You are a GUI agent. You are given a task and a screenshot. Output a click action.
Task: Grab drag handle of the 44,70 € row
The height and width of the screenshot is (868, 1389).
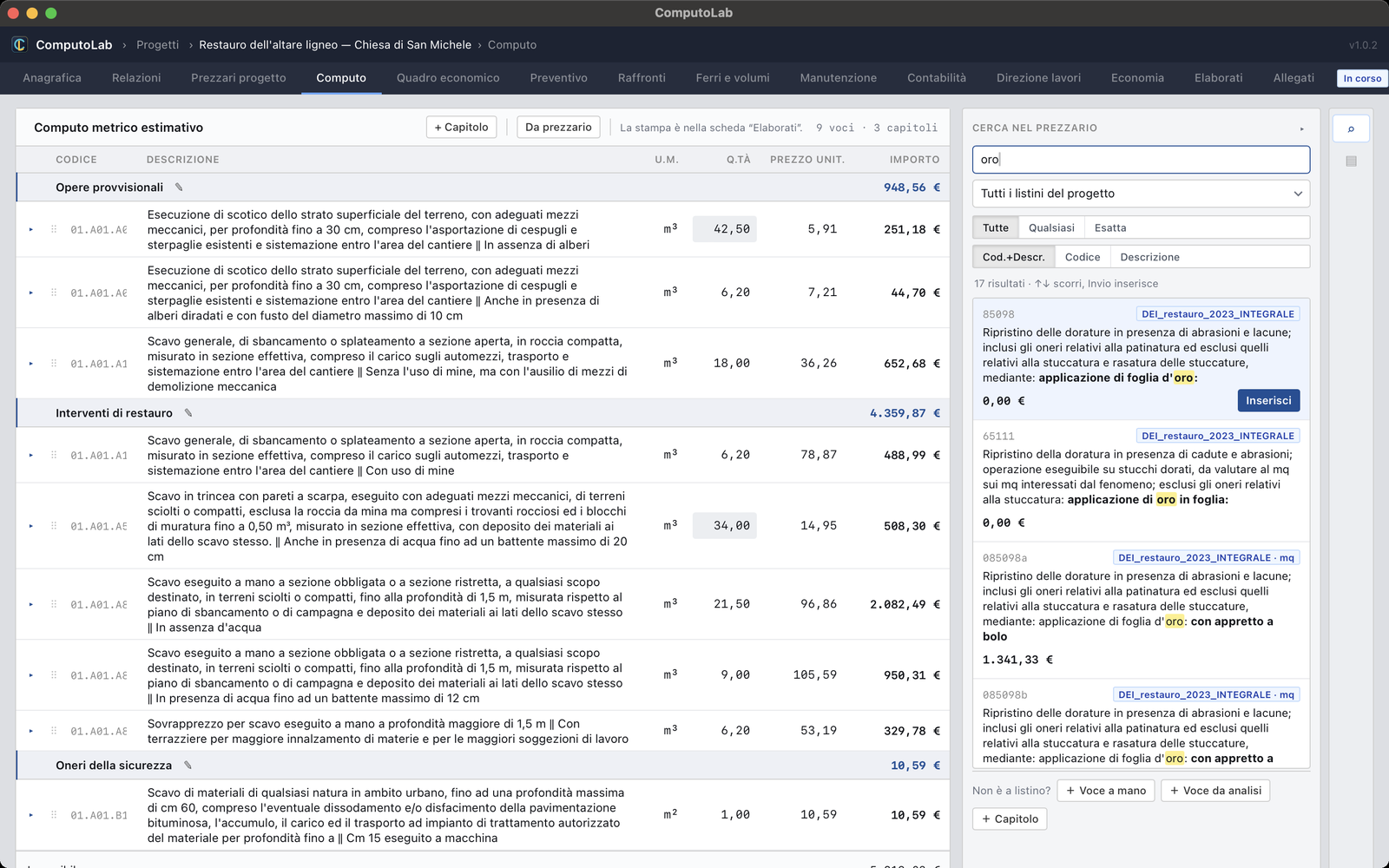[54, 293]
